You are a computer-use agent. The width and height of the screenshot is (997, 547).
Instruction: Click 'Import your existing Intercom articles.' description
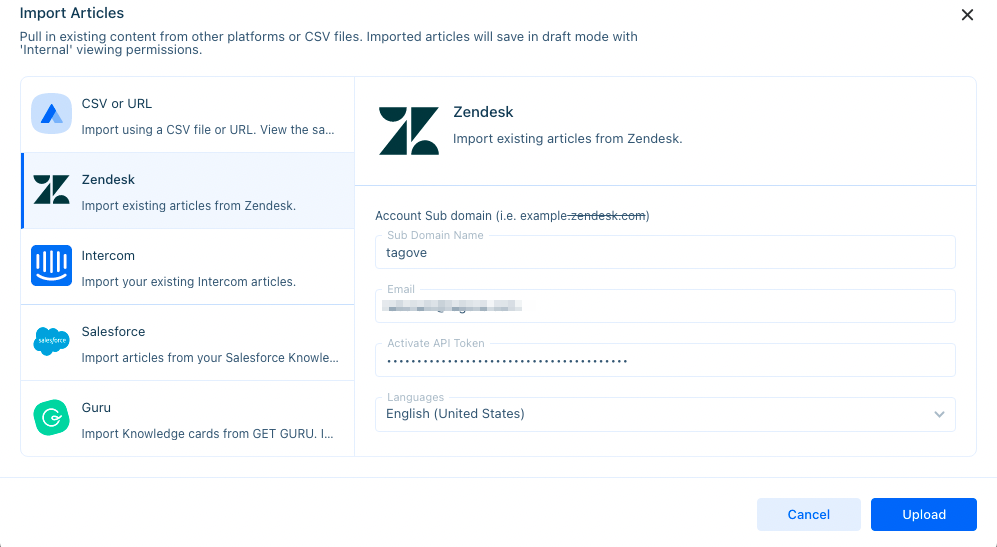[x=189, y=282]
